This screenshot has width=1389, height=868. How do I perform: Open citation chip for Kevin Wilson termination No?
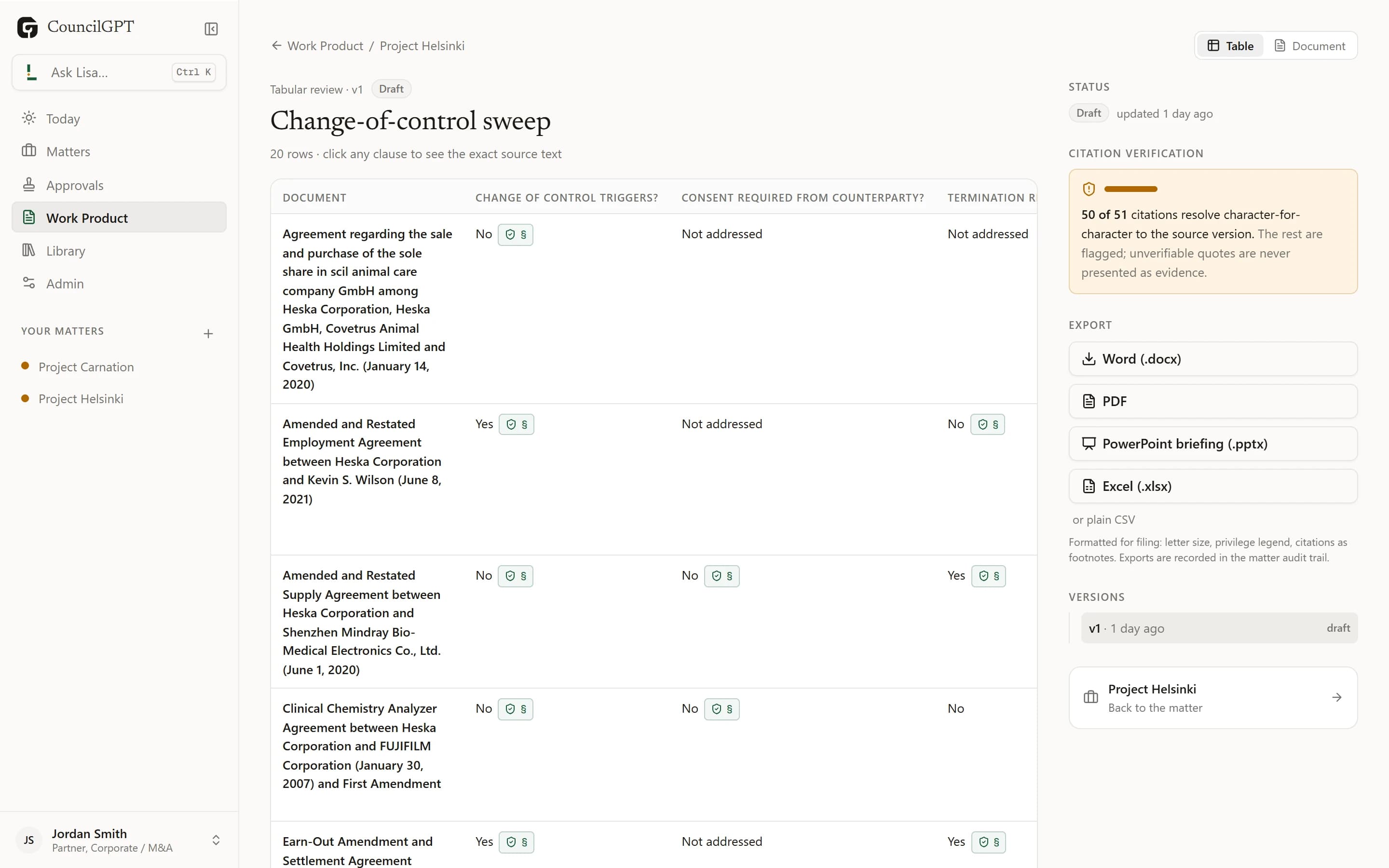(988, 424)
